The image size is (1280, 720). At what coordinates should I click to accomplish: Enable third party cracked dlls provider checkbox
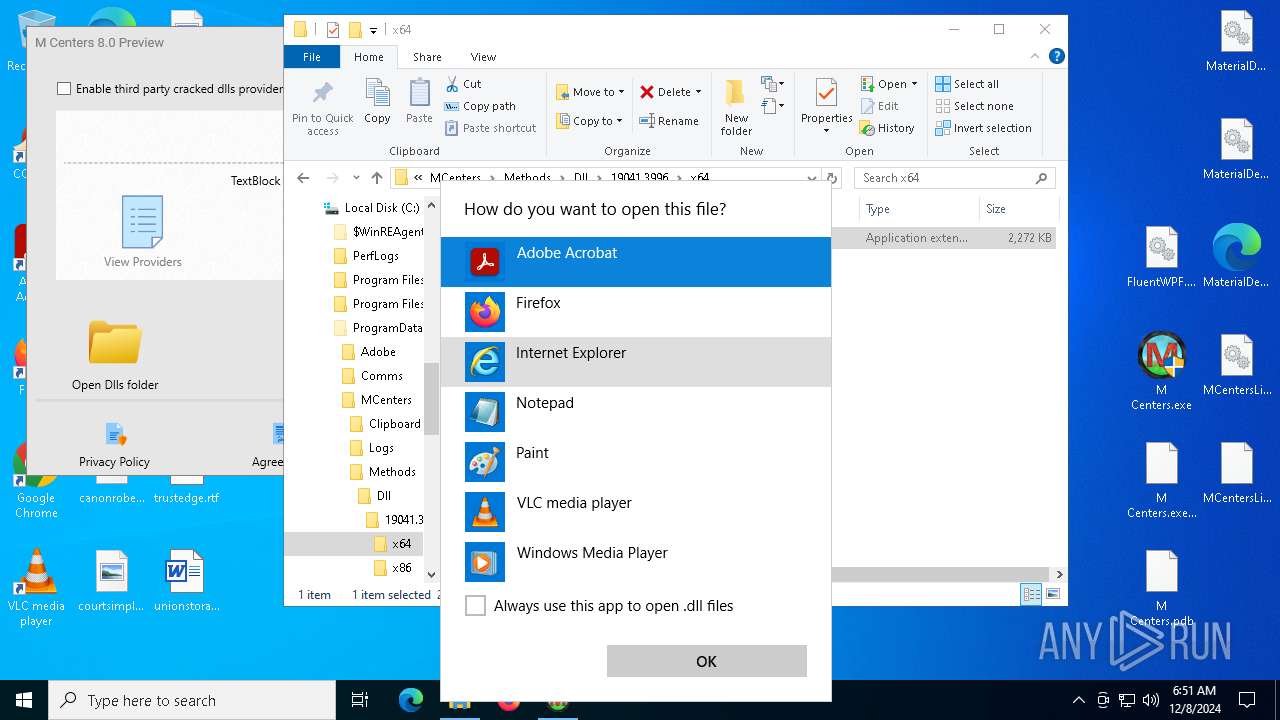pyautogui.click(x=64, y=89)
